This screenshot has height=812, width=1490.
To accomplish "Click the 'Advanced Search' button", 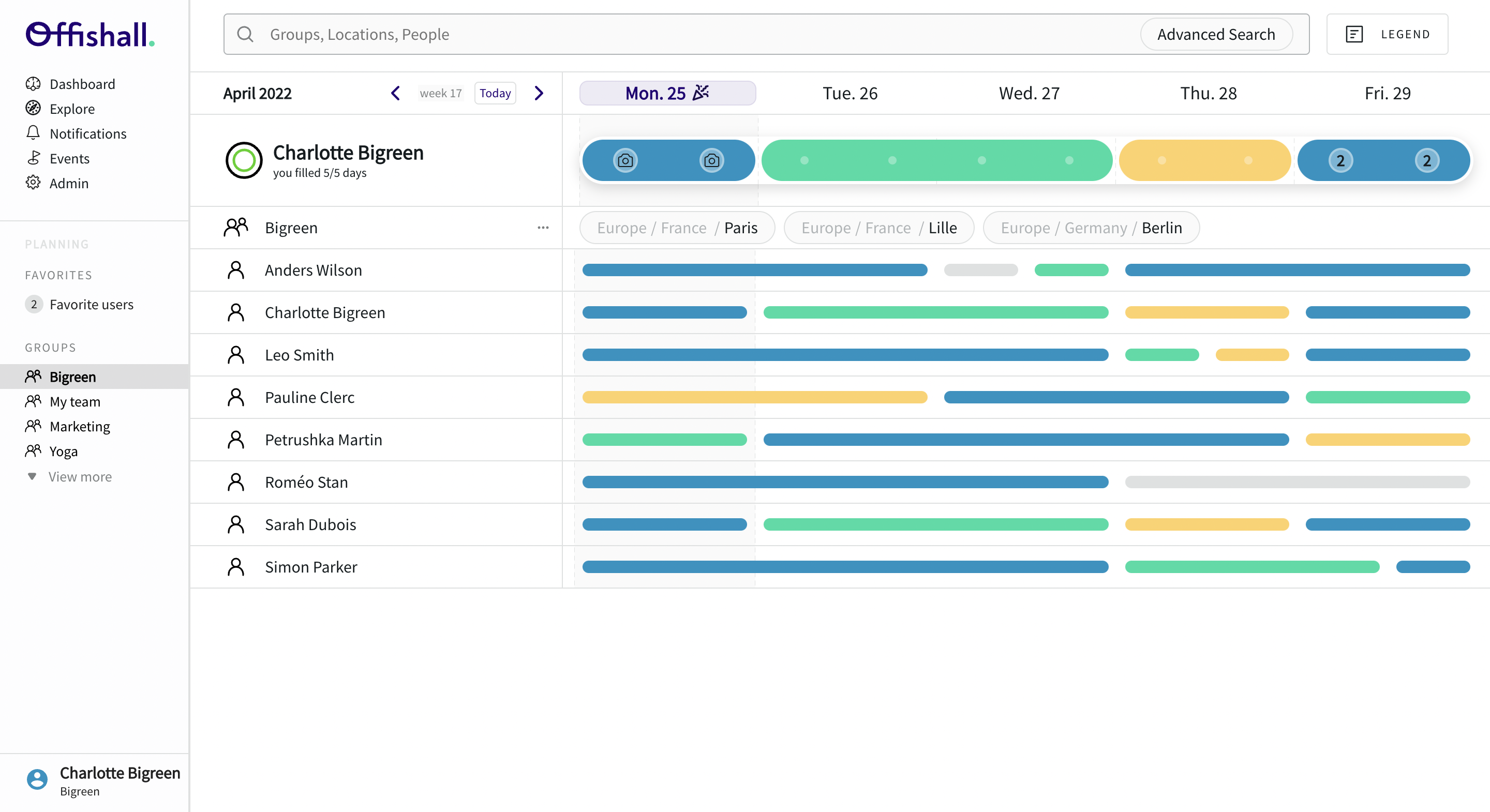I will point(1216,34).
